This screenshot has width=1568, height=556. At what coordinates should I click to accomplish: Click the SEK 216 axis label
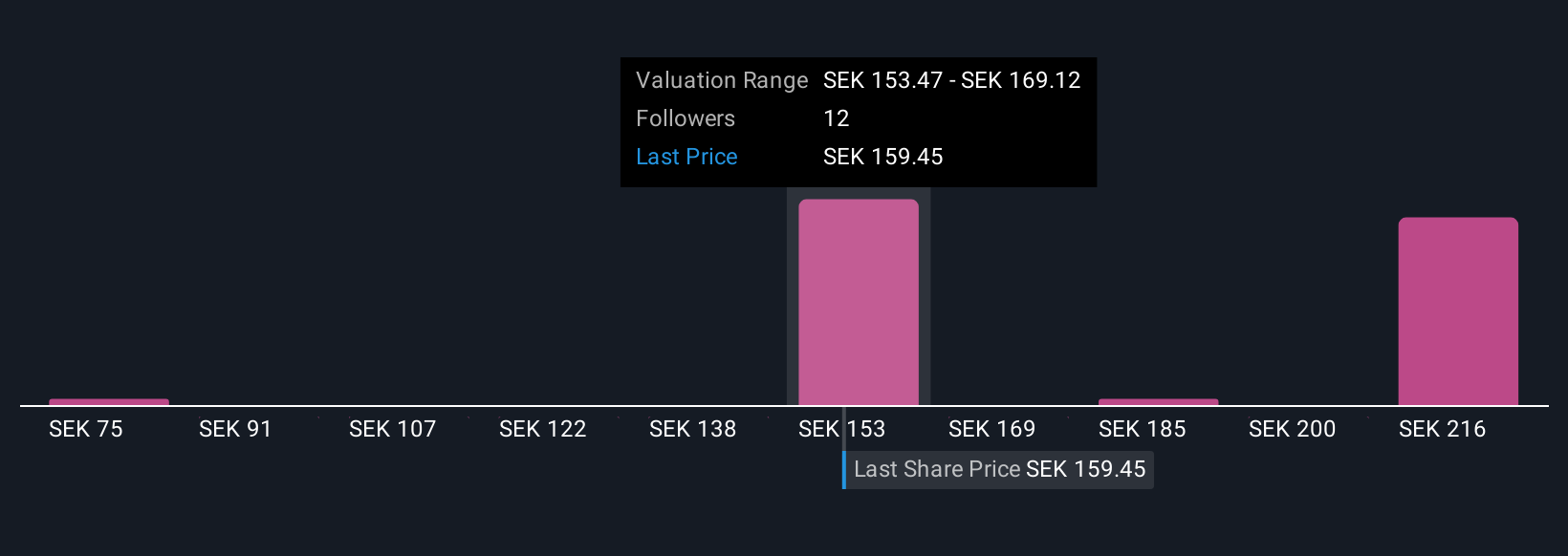(x=1442, y=429)
